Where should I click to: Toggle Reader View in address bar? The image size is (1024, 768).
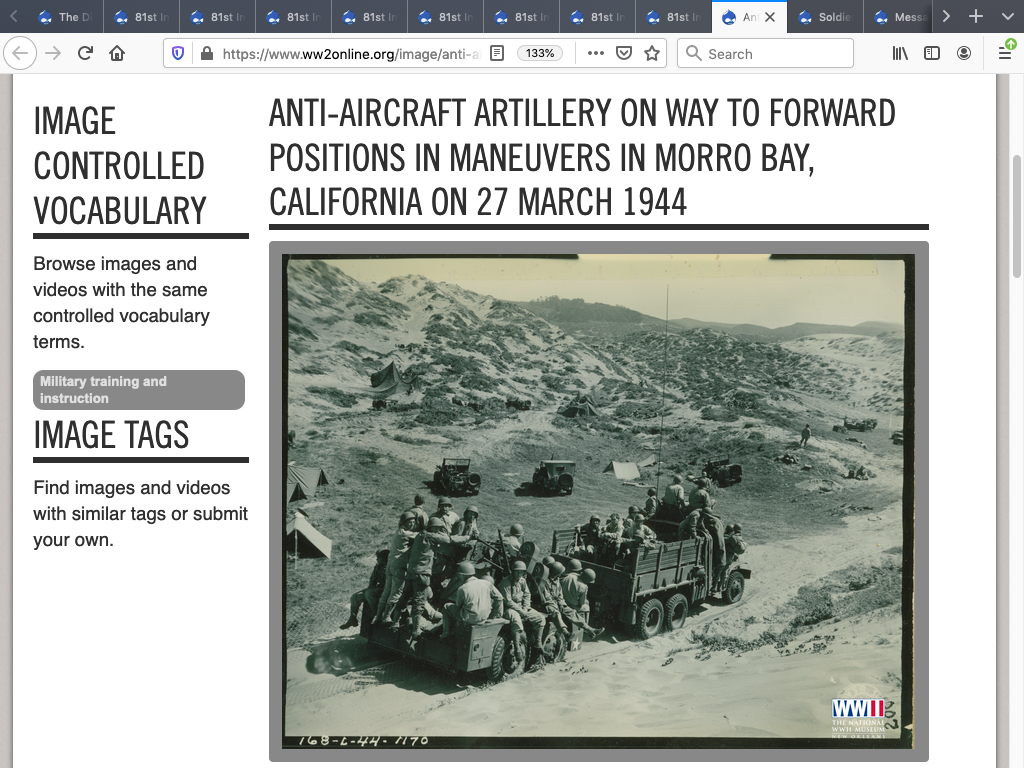point(496,54)
